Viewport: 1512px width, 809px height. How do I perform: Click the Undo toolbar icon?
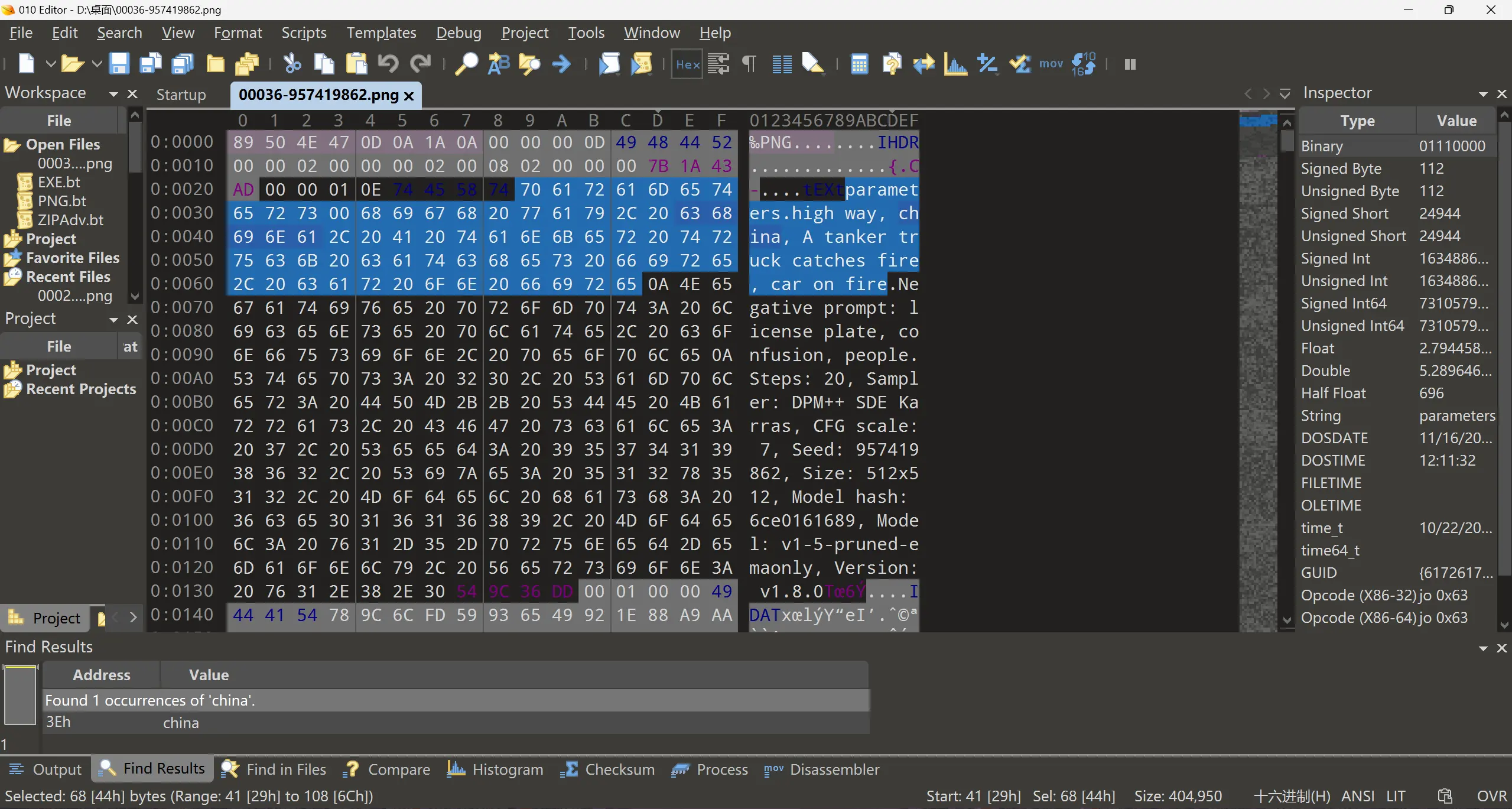pos(388,64)
